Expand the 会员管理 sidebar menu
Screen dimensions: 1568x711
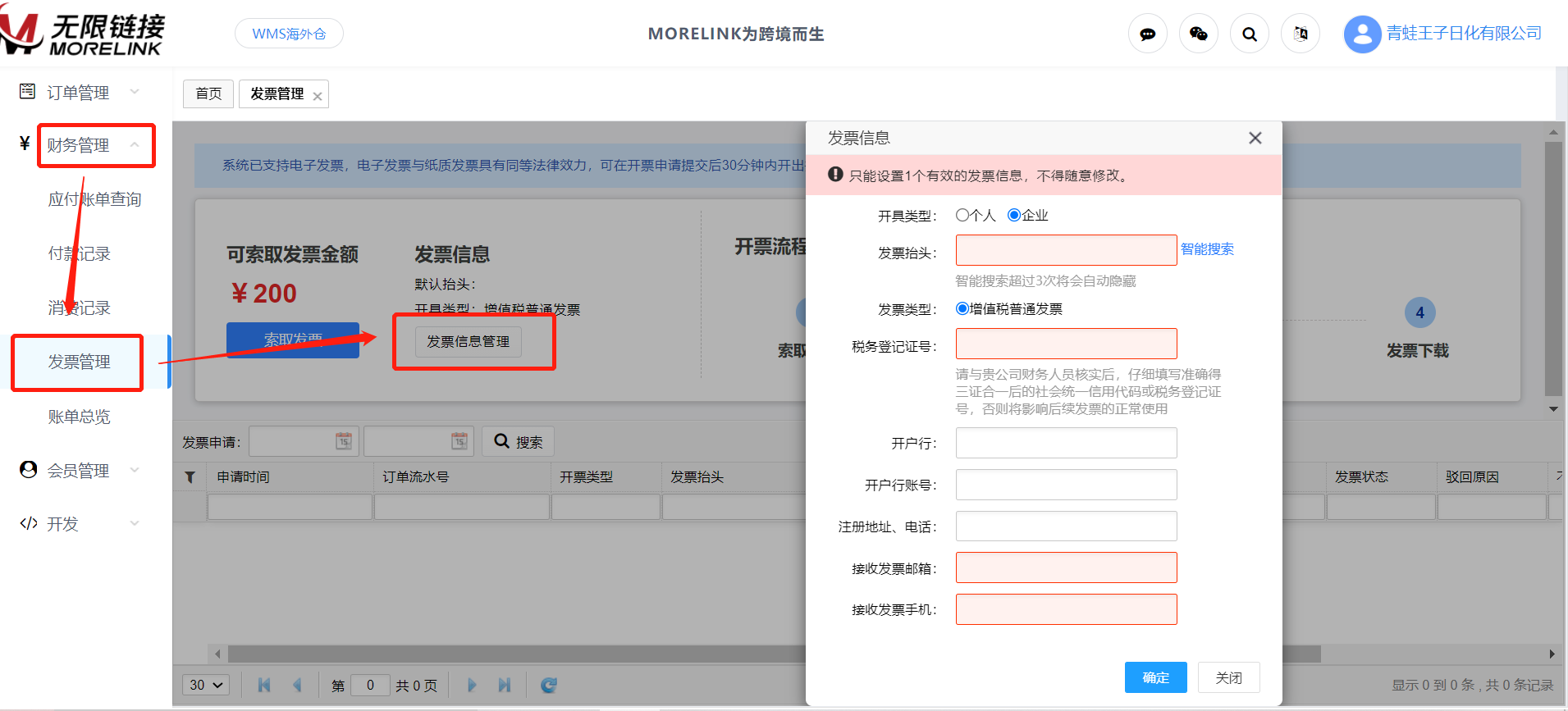pyautogui.click(x=79, y=471)
